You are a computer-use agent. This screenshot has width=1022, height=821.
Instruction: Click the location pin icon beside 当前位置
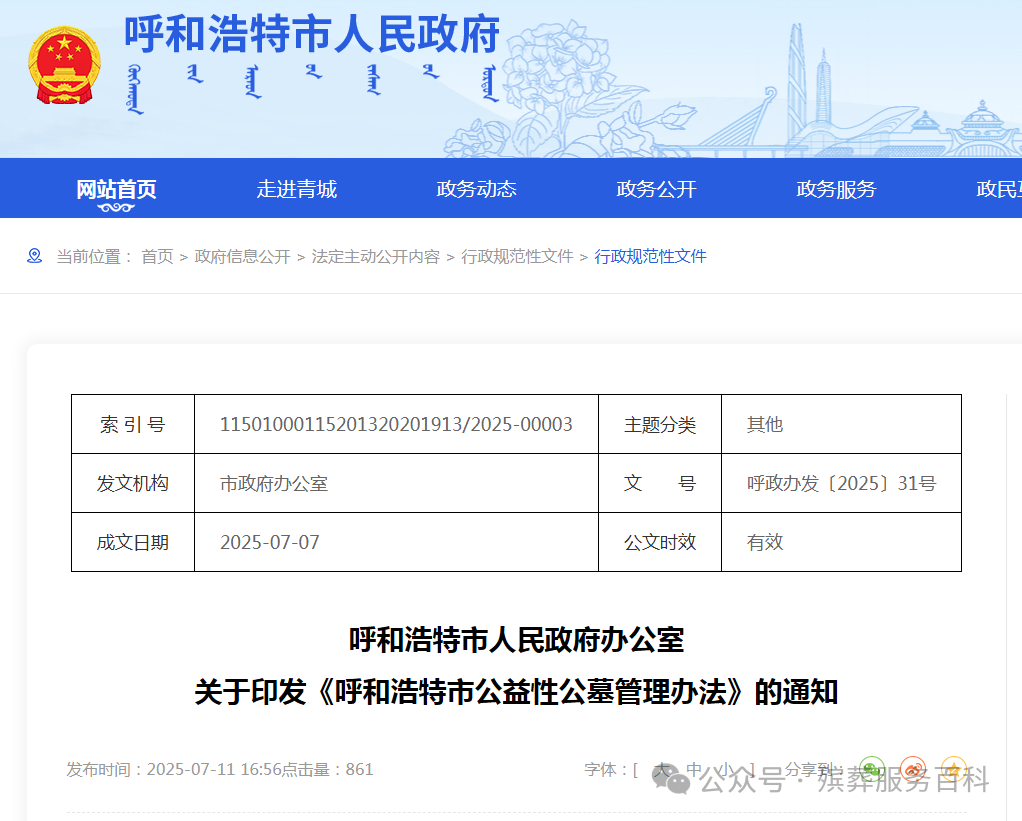(35, 256)
